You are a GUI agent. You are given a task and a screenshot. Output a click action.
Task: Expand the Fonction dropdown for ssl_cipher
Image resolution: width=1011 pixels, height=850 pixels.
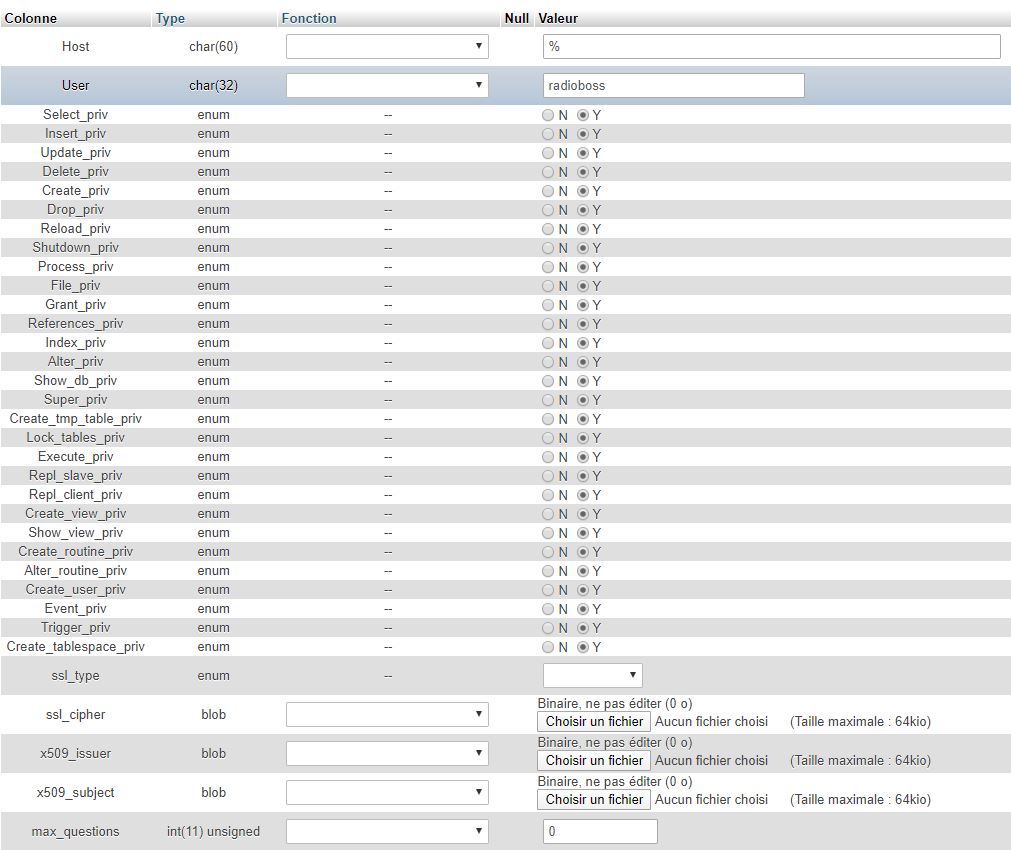[387, 714]
